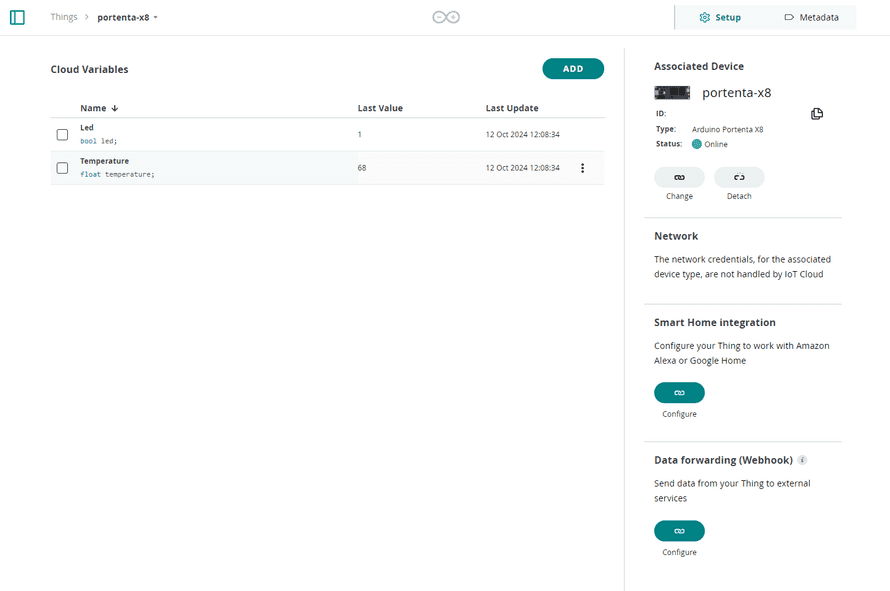890x591 pixels.
Task: Toggle the sidebar panel icon
Action: click(x=17, y=18)
